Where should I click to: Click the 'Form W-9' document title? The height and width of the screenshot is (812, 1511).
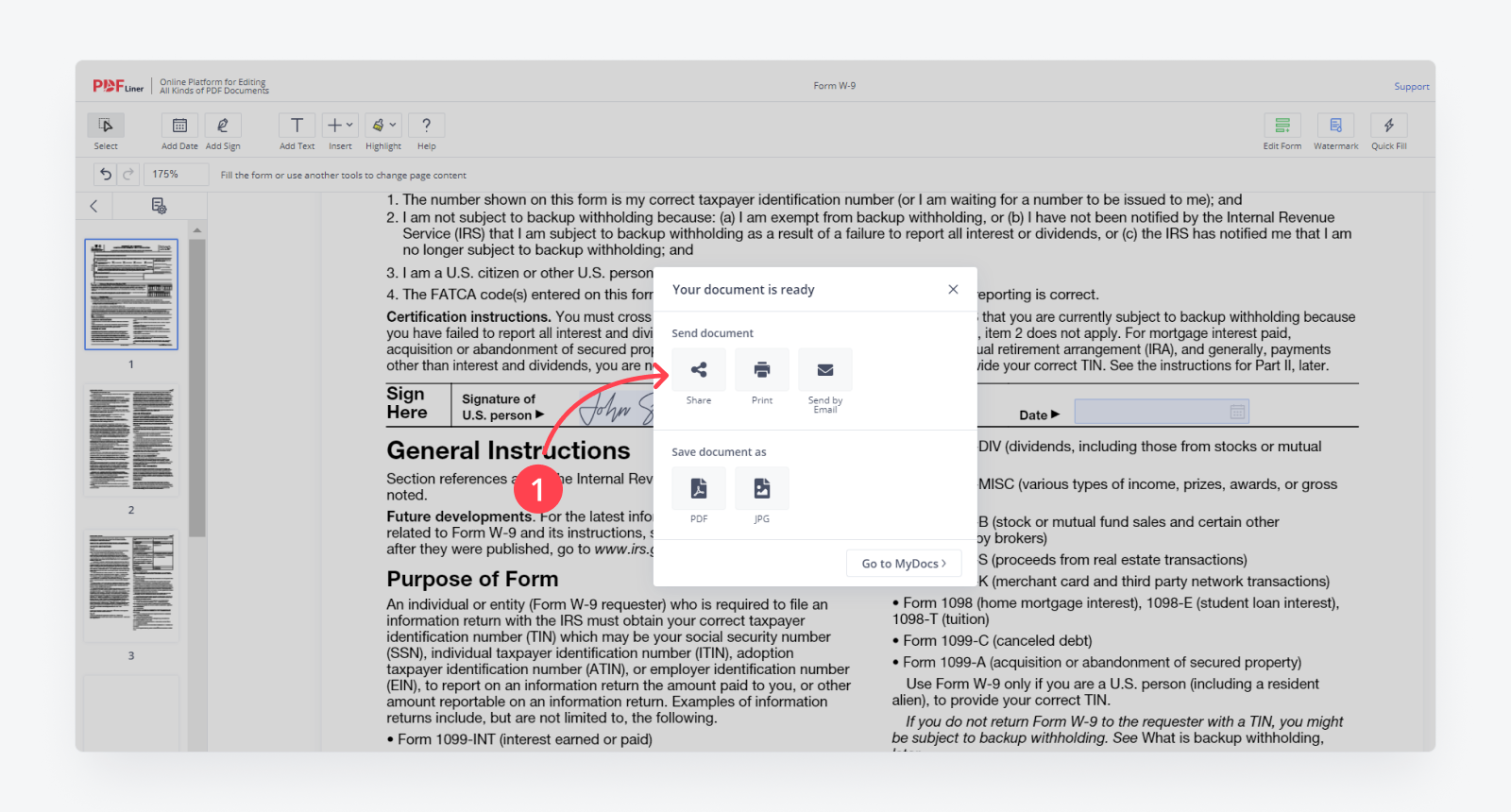[835, 86]
